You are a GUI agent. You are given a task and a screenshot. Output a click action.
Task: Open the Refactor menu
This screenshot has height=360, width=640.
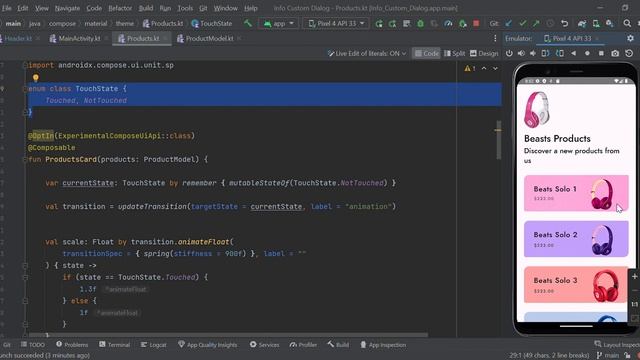click(120, 8)
